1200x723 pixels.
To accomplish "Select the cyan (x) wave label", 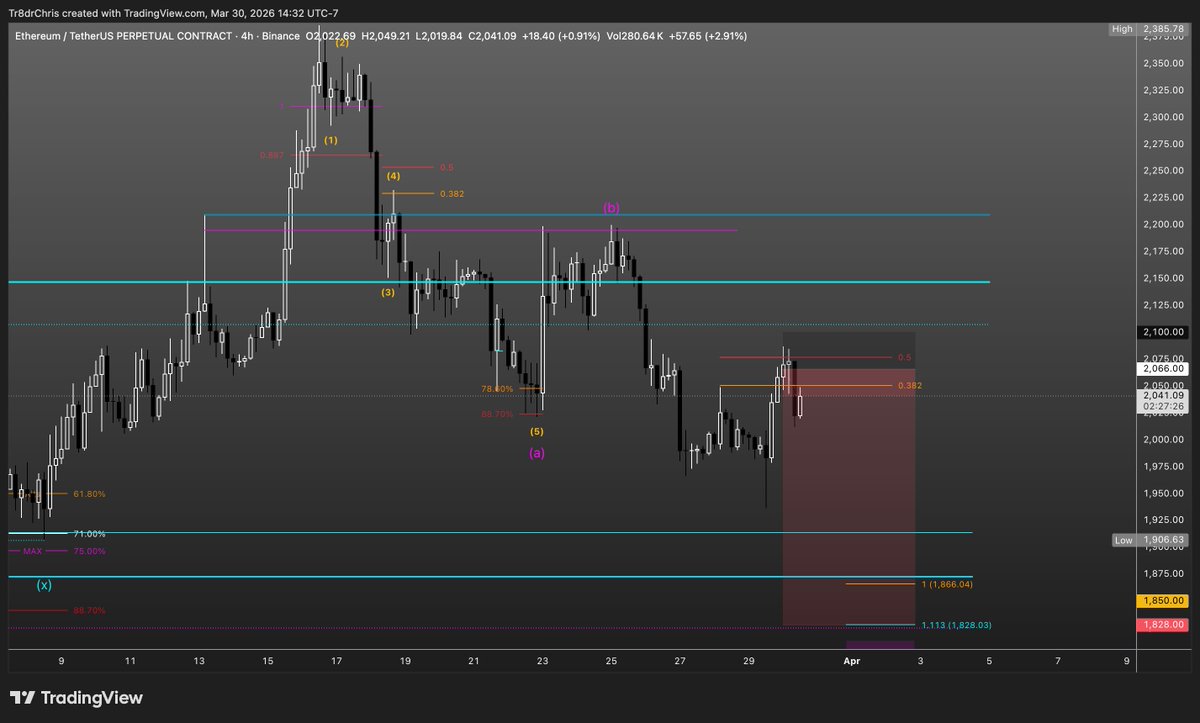I will click(x=44, y=585).
